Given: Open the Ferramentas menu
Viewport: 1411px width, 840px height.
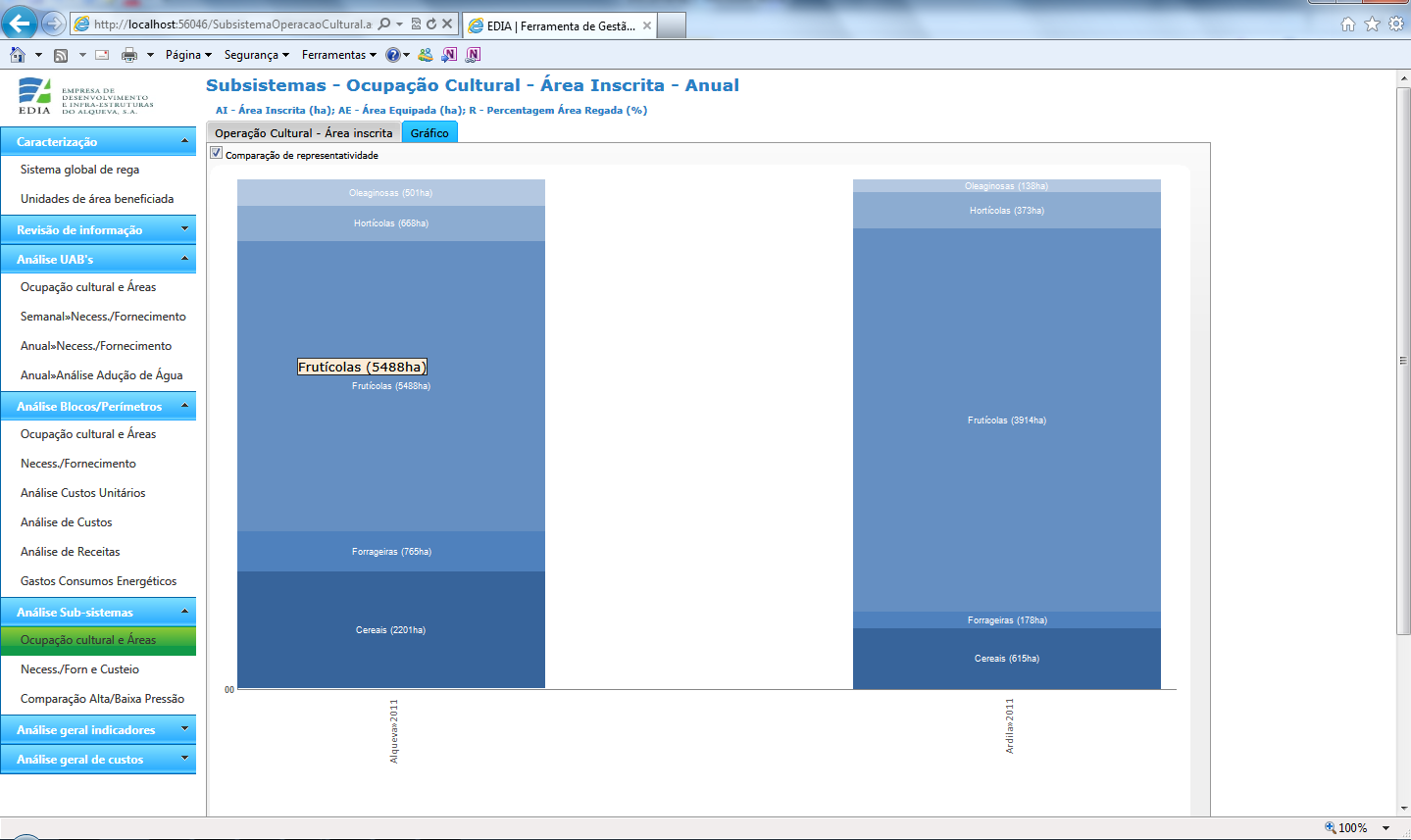Looking at the screenshot, I should coord(339,55).
